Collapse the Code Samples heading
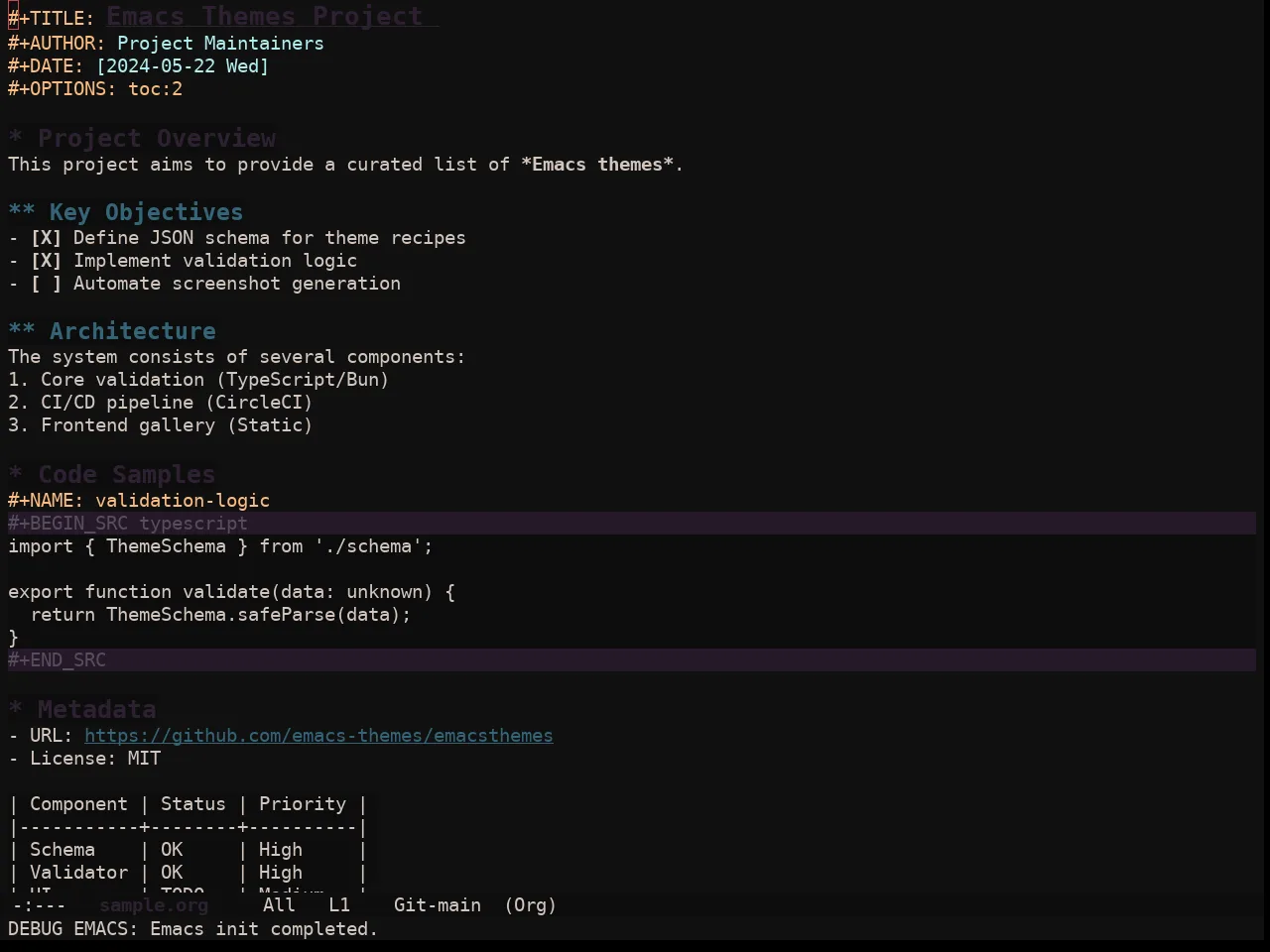The image size is (1270, 952). click(x=111, y=475)
